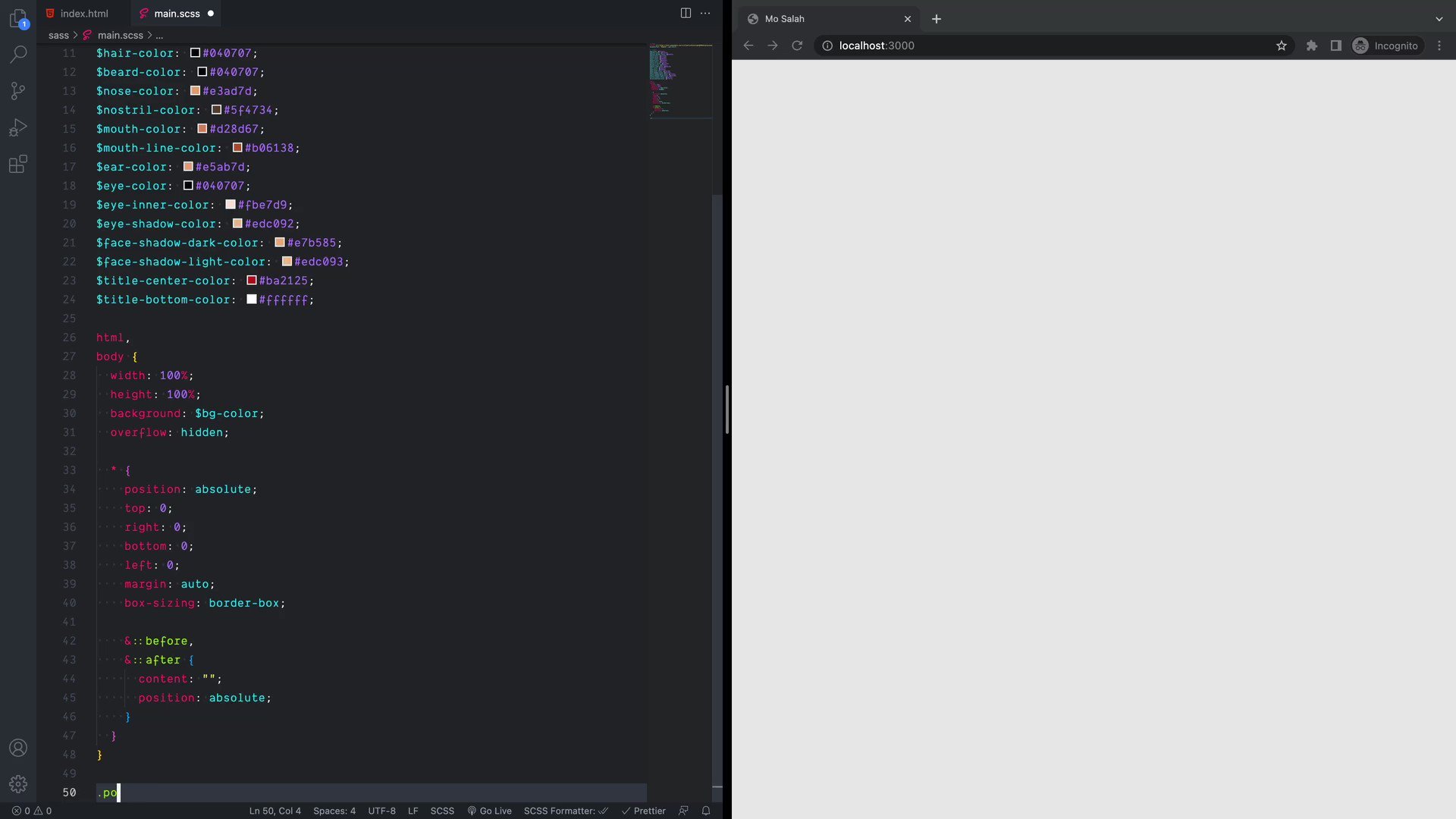Click the editor vertical scrollbar

tap(717, 491)
